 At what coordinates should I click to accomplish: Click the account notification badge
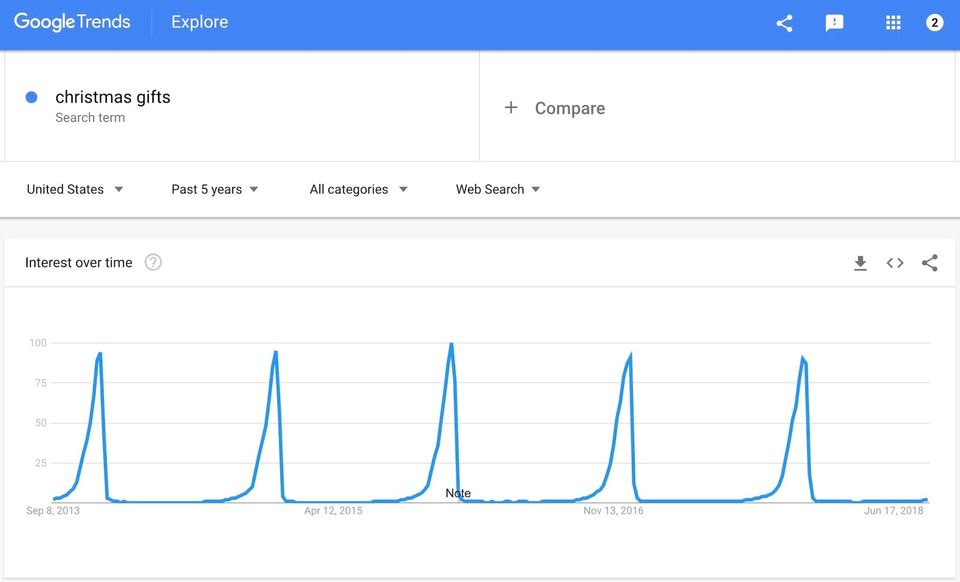[x=934, y=23]
